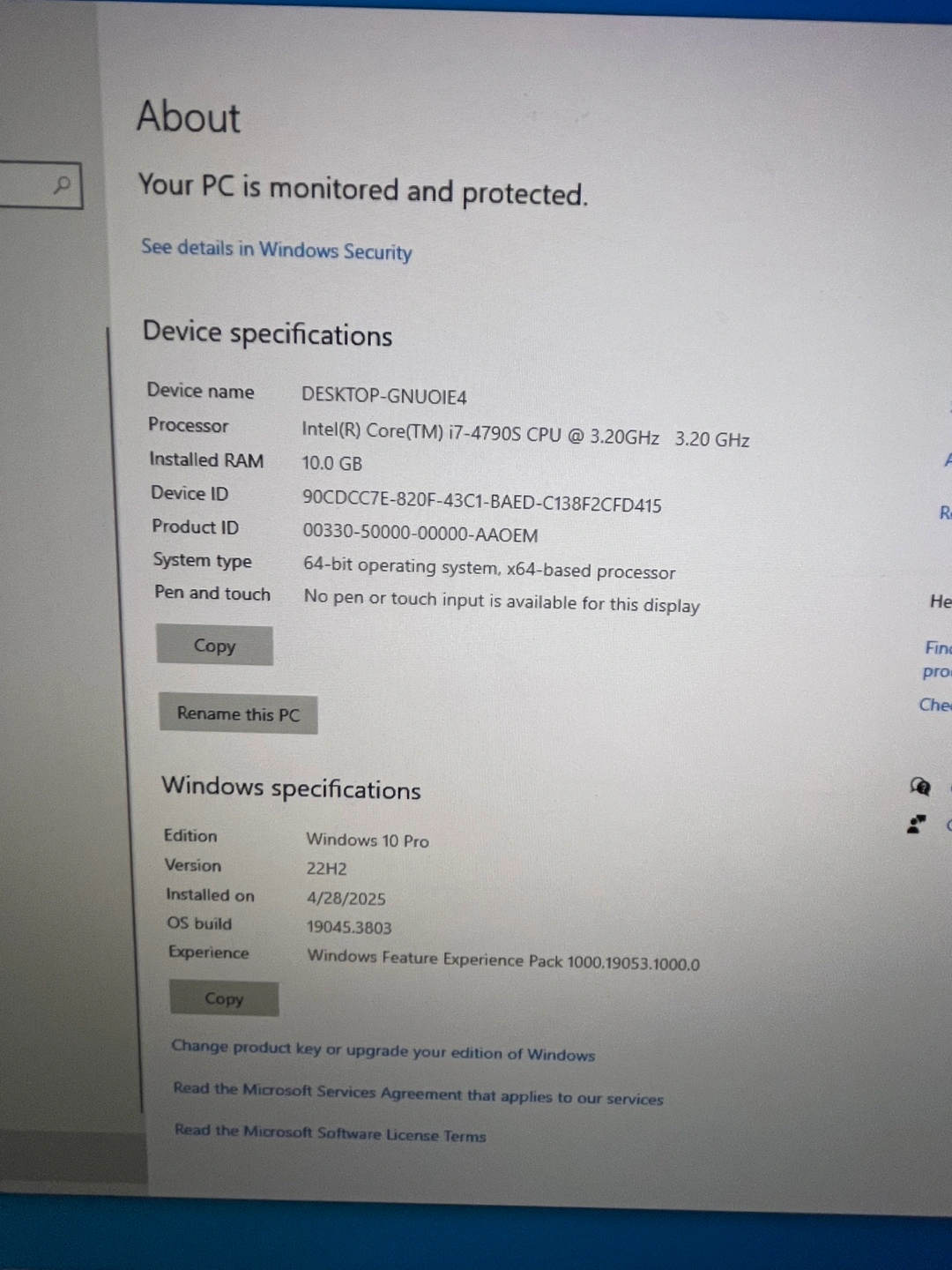952x1270 pixels.
Task: Click the device name DESKTOP-GNUOIE4
Action: click(x=384, y=396)
